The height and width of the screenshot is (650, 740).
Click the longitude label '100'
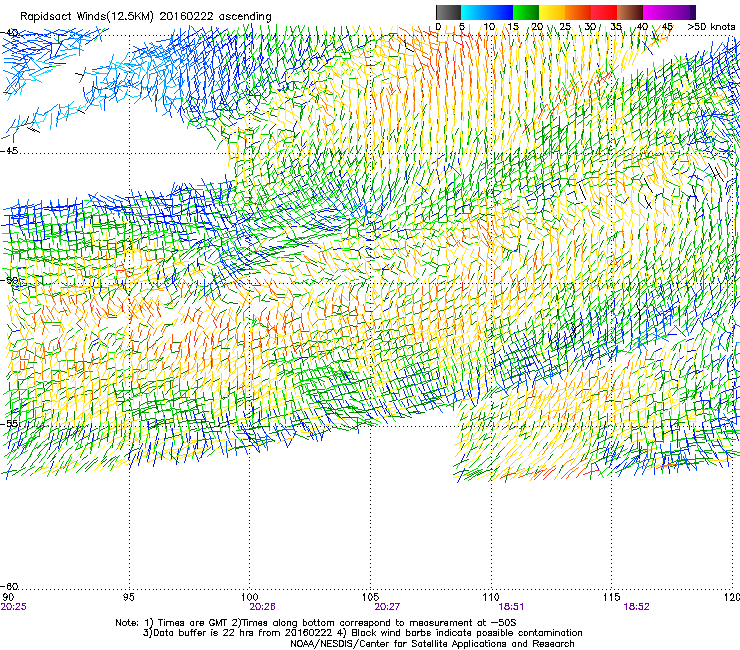[x=249, y=597]
